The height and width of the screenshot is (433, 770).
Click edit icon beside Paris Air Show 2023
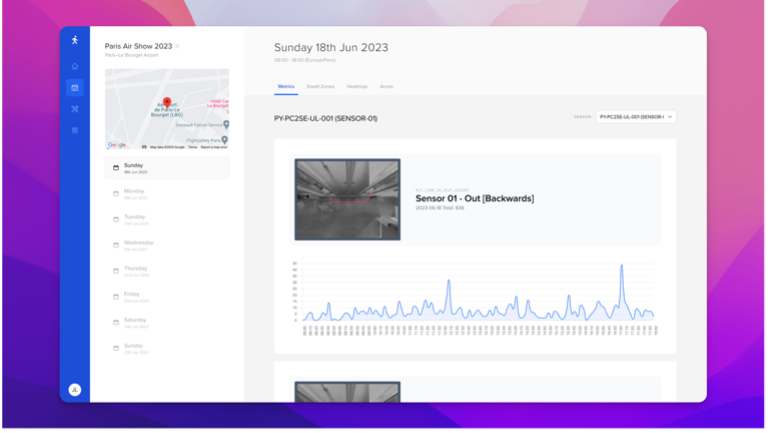click(x=178, y=46)
